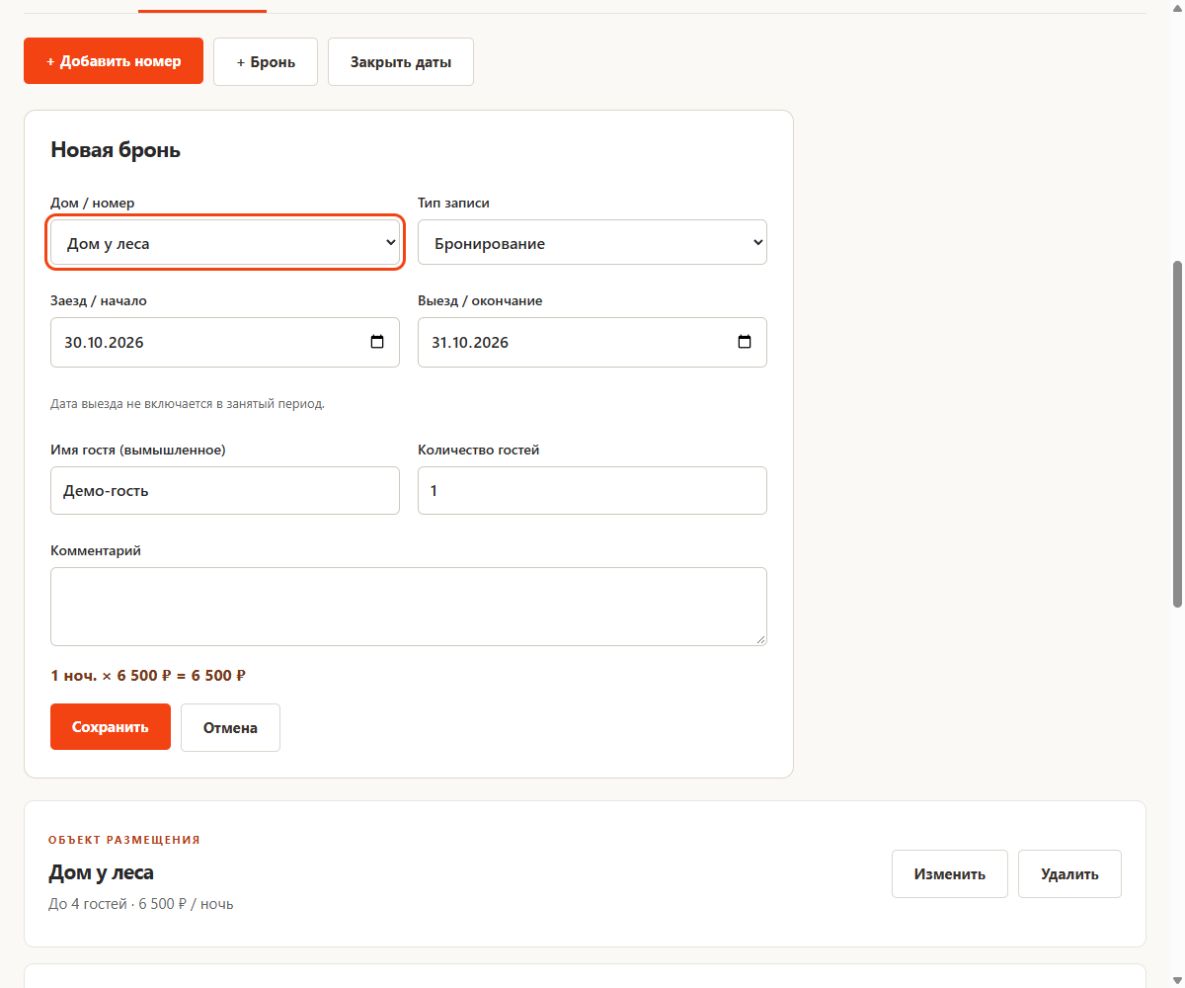Click the + Бронь button
1185x988 pixels.
(265, 62)
